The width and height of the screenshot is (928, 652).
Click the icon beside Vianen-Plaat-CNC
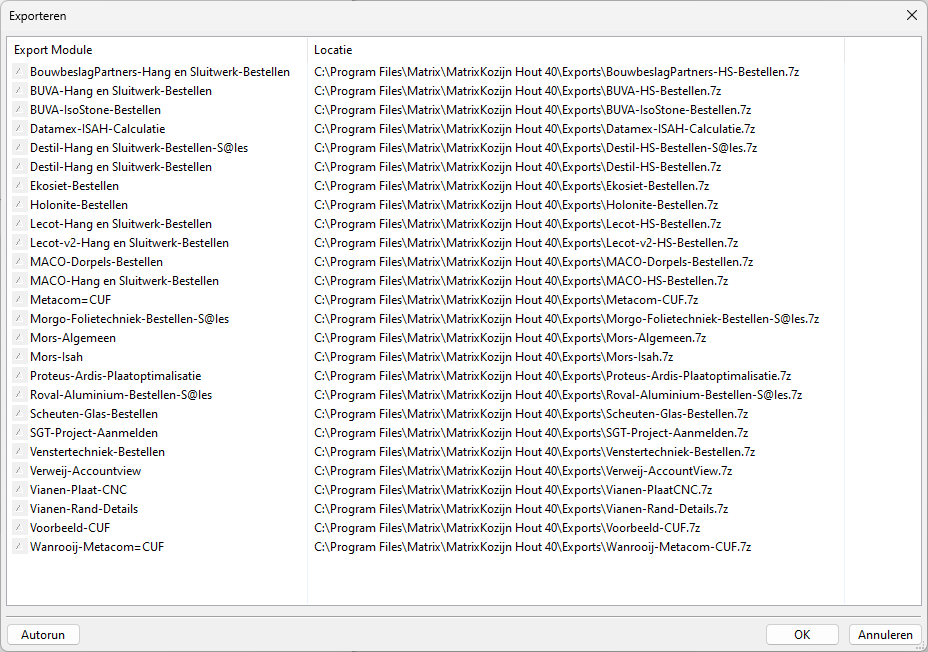pyautogui.click(x=20, y=490)
